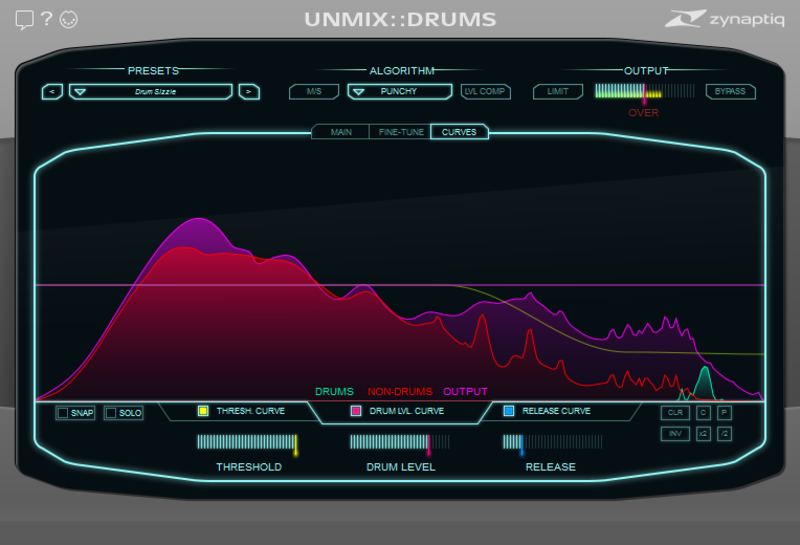Click the OUTPUT legend label in graph
This screenshot has height=545, width=800.
click(x=465, y=392)
